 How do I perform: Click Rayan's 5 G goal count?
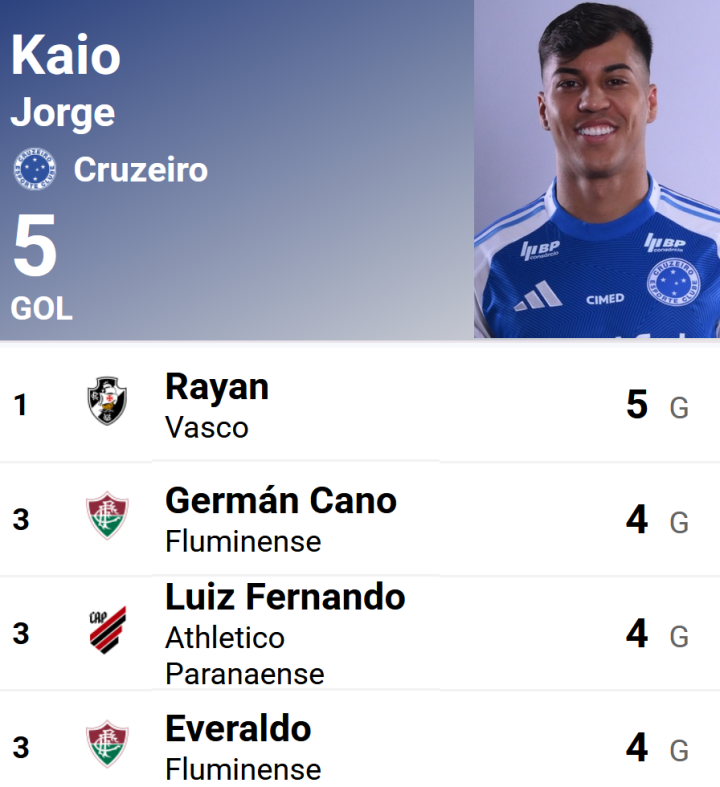[x=656, y=405]
